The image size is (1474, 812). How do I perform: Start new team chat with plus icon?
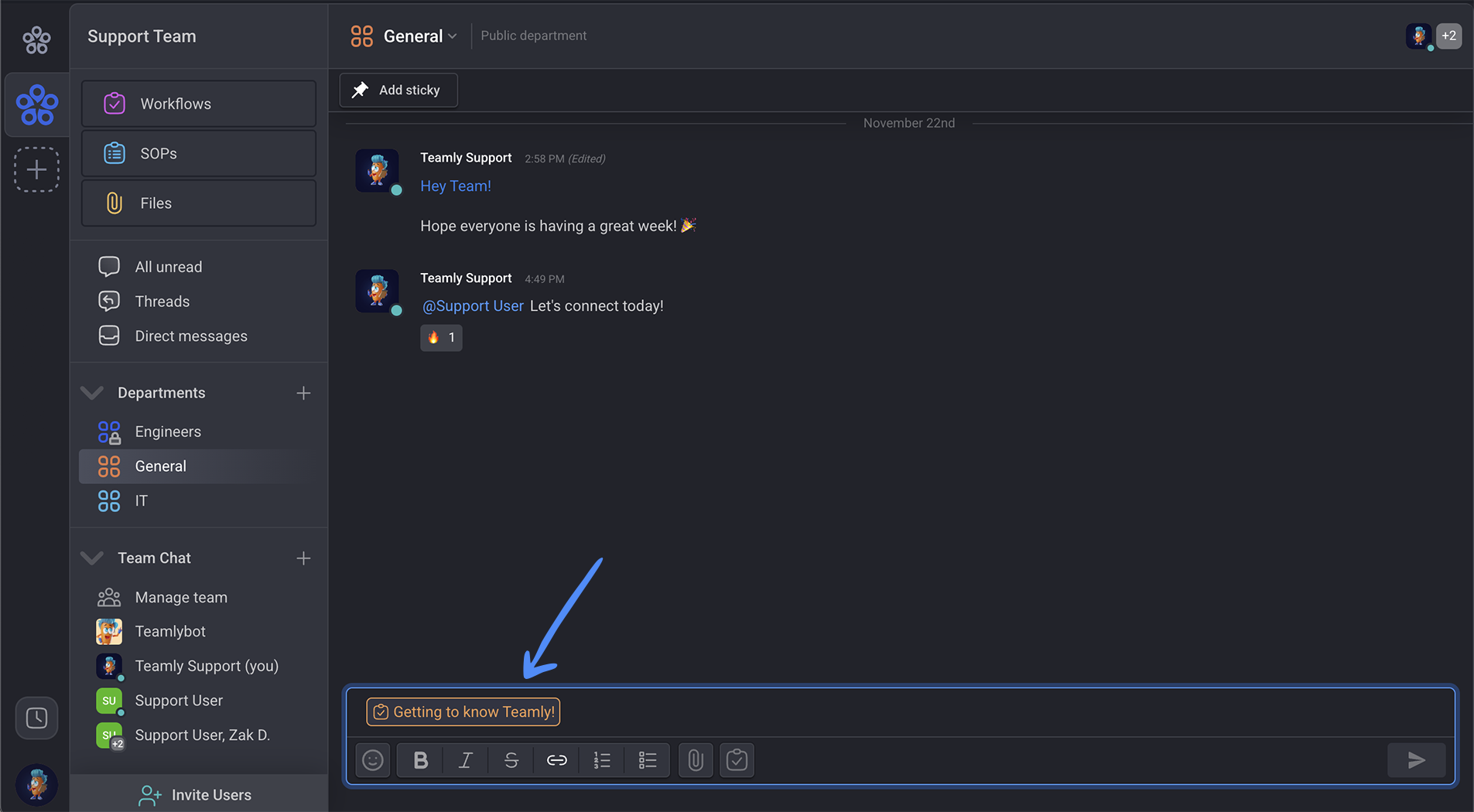[x=303, y=558]
